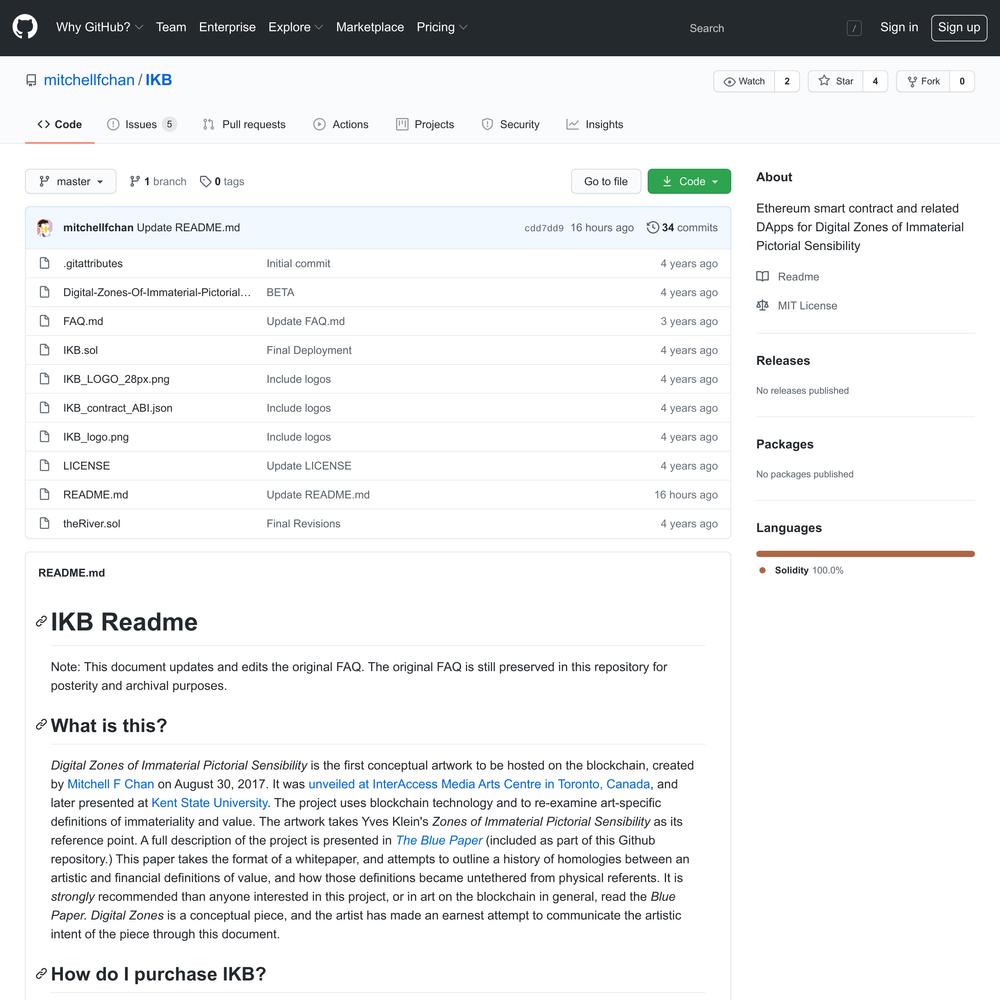The image size is (1000, 1000).
Task: Click the repository book icon beside mitchellfchan
Action: point(31,80)
